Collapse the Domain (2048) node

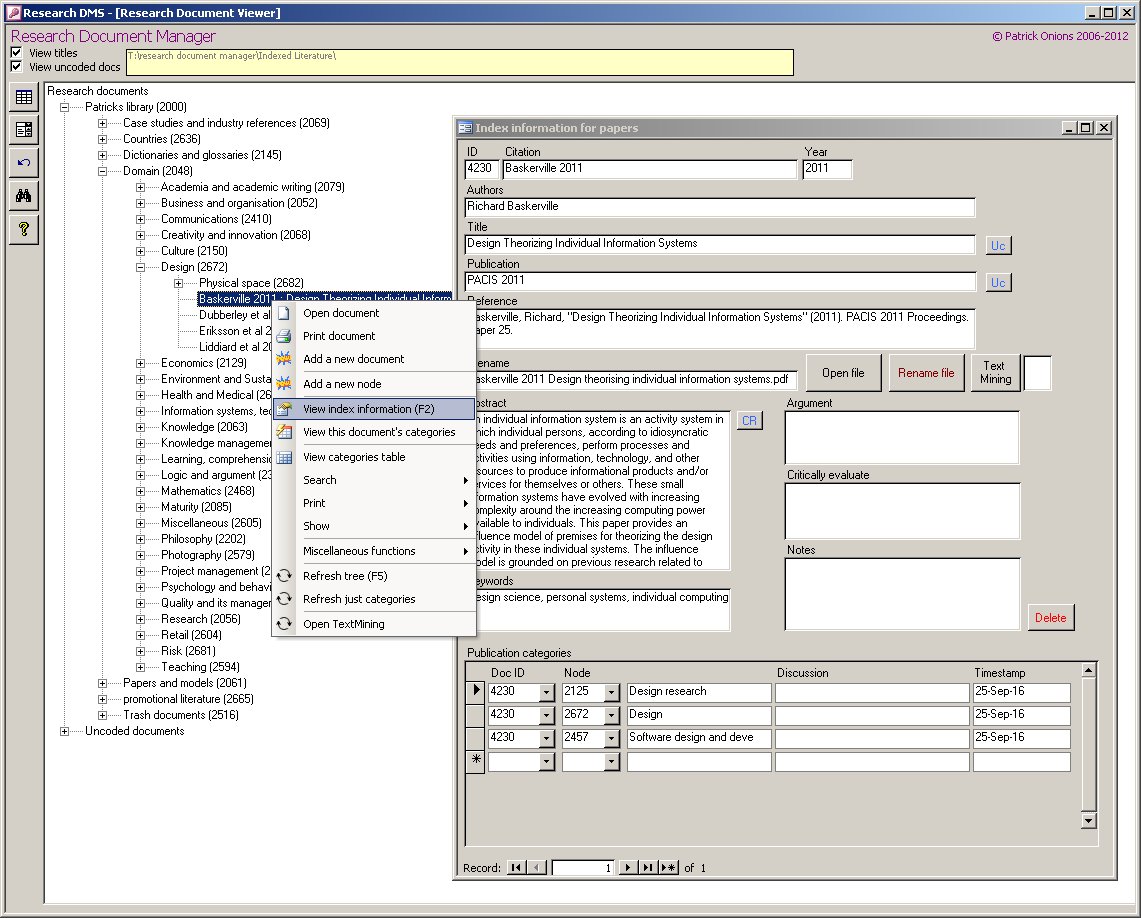[x=103, y=171]
